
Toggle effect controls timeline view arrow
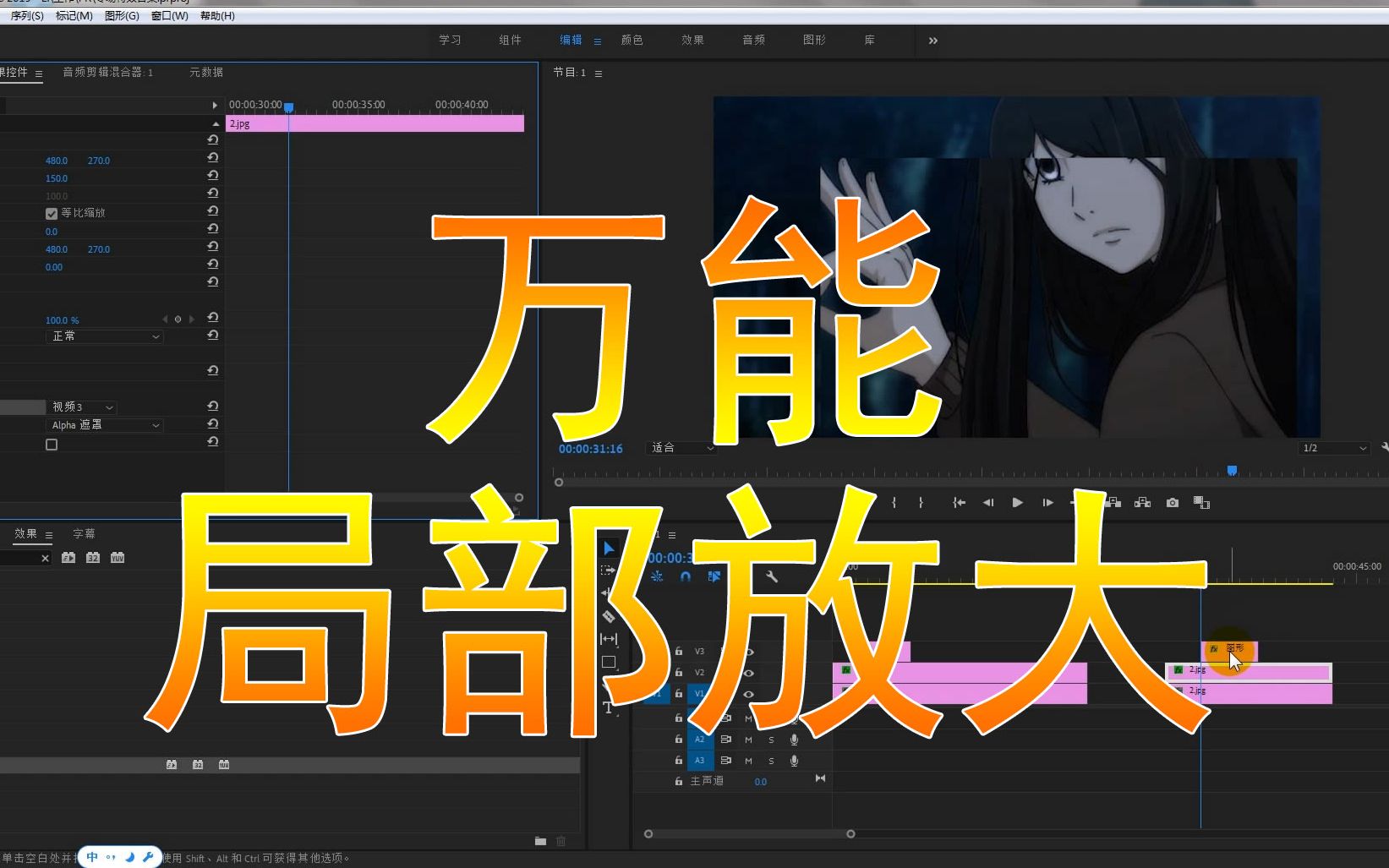214,106
